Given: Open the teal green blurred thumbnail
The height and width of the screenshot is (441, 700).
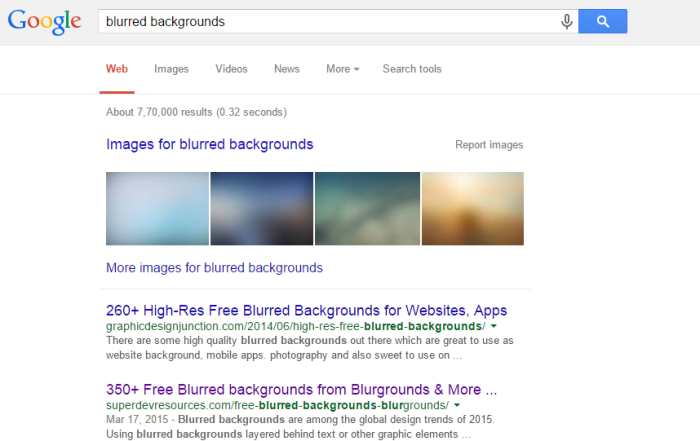Looking at the screenshot, I should click(367, 208).
